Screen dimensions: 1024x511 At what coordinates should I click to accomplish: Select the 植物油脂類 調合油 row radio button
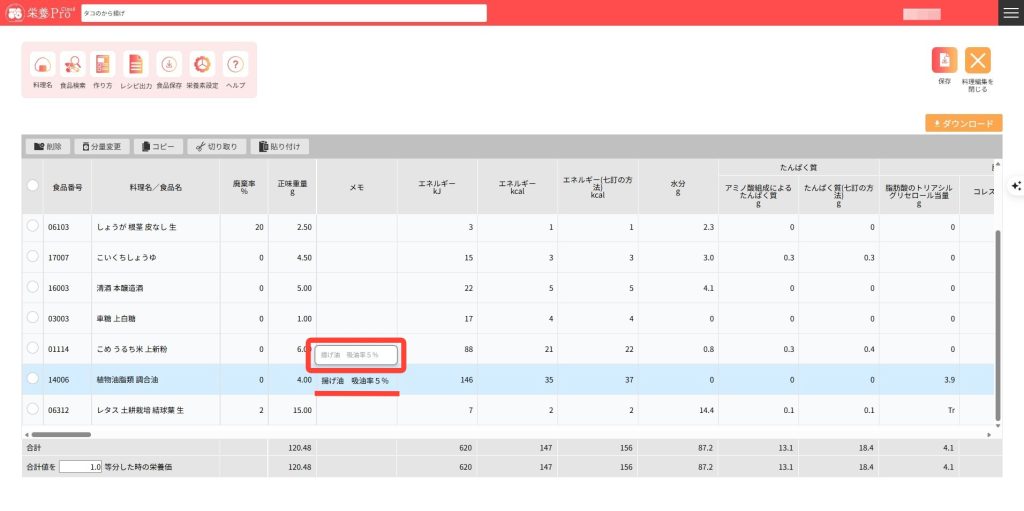click(x=33, y=379)
